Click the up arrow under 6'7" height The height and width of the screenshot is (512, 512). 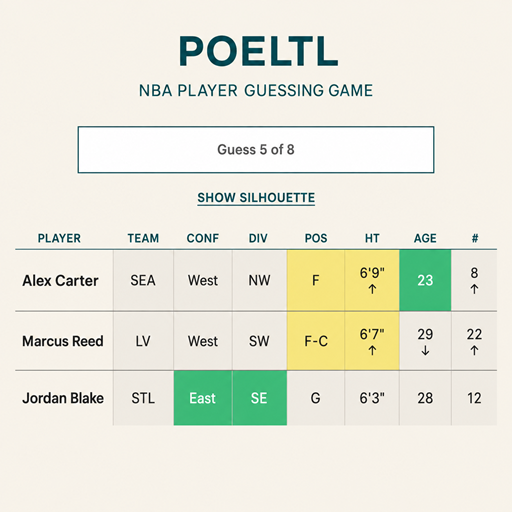point(372,350)
